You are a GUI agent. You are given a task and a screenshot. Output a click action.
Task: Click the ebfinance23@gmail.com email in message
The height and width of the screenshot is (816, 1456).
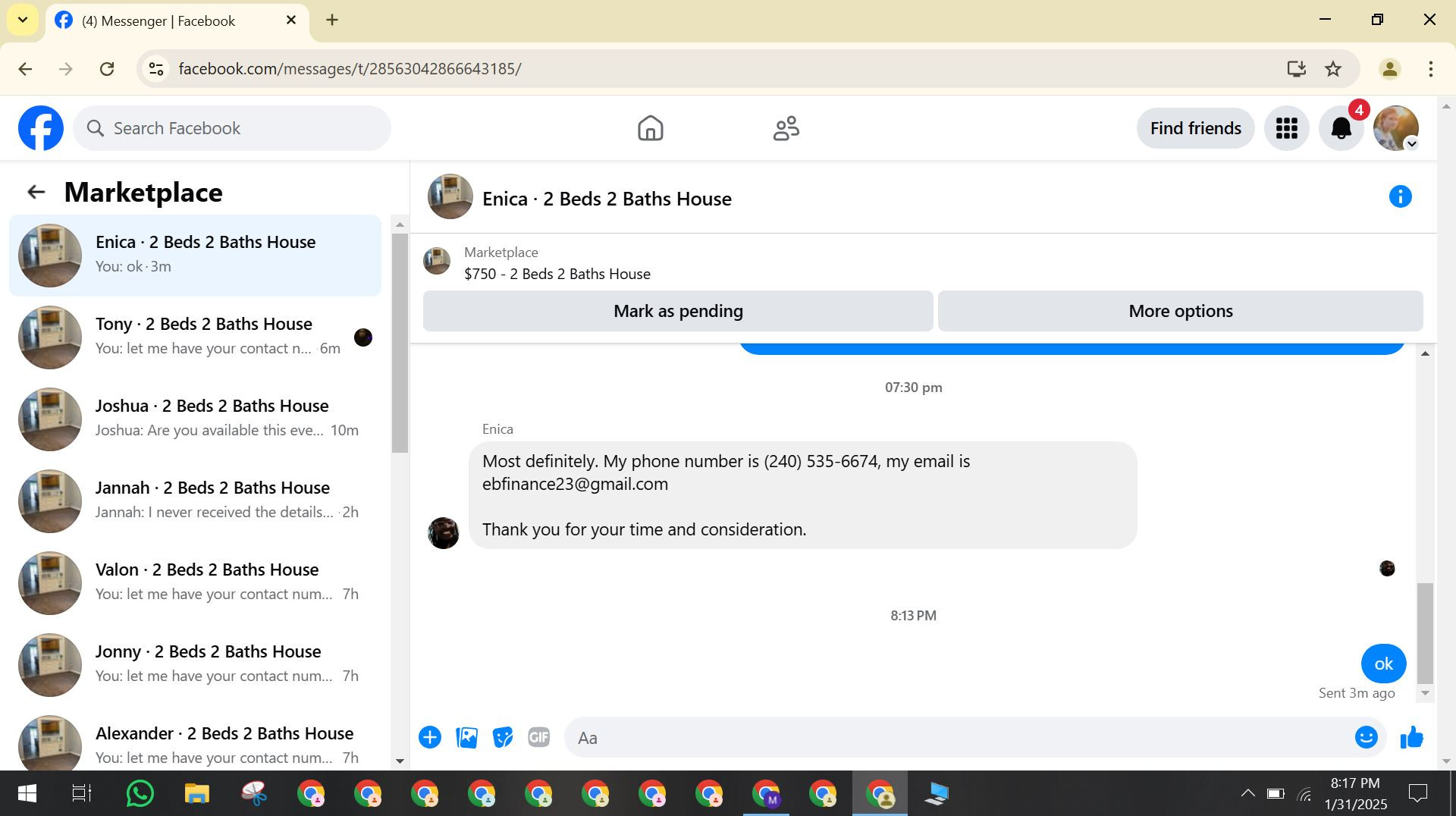tap(575, 484)
